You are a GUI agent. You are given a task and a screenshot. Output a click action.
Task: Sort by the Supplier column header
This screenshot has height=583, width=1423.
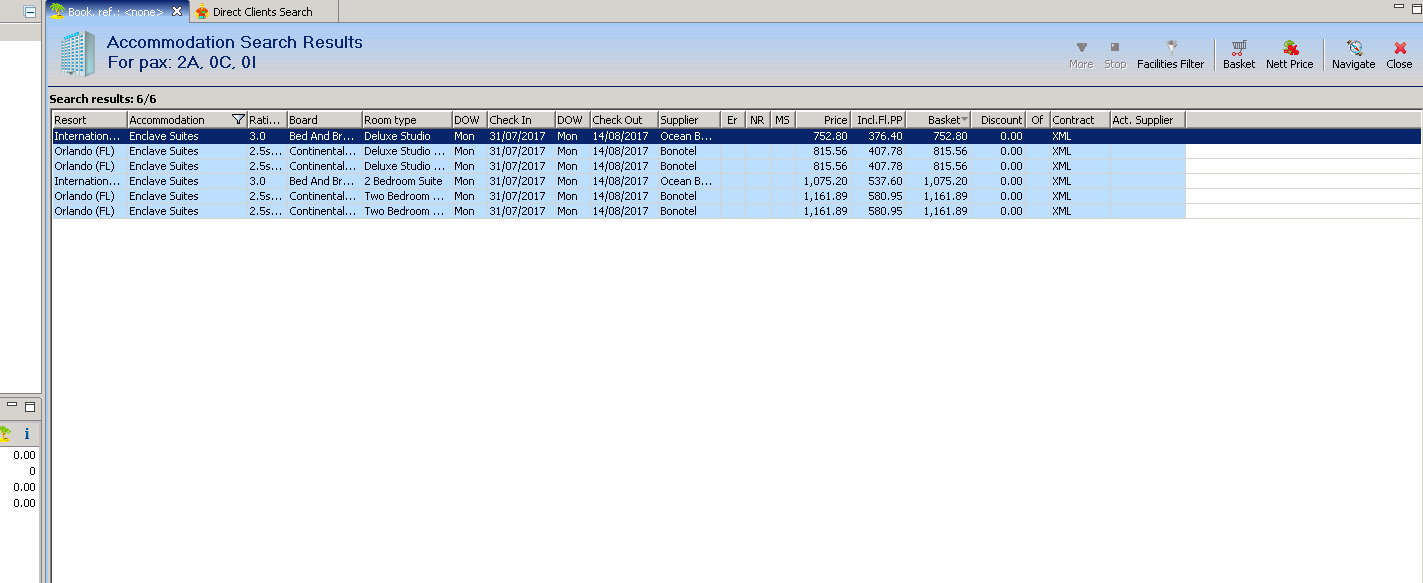689,120
